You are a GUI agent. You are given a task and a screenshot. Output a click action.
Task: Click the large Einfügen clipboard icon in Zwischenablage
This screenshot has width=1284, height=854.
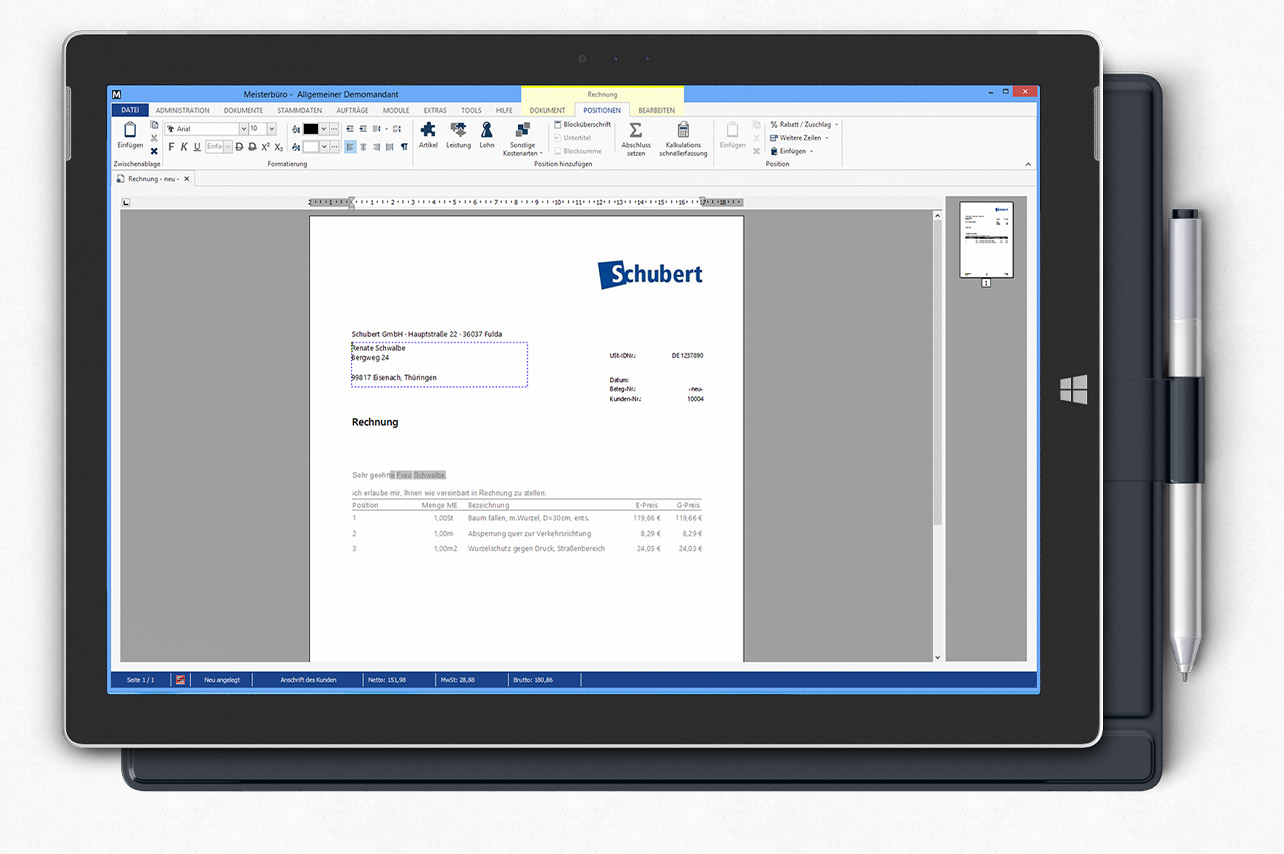click(x=130, y=130)
